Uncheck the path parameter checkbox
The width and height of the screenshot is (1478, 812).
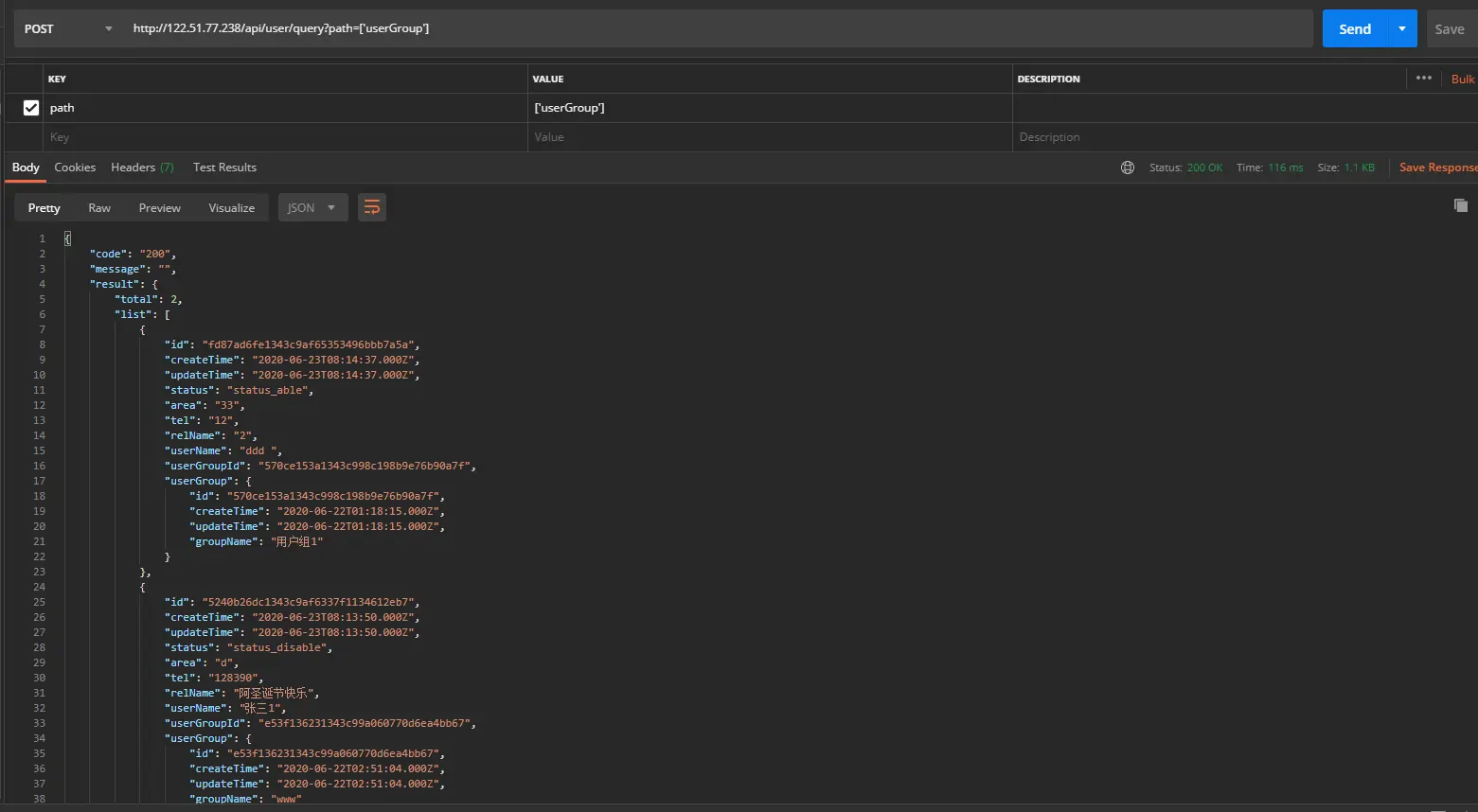(x=31, y=108)
